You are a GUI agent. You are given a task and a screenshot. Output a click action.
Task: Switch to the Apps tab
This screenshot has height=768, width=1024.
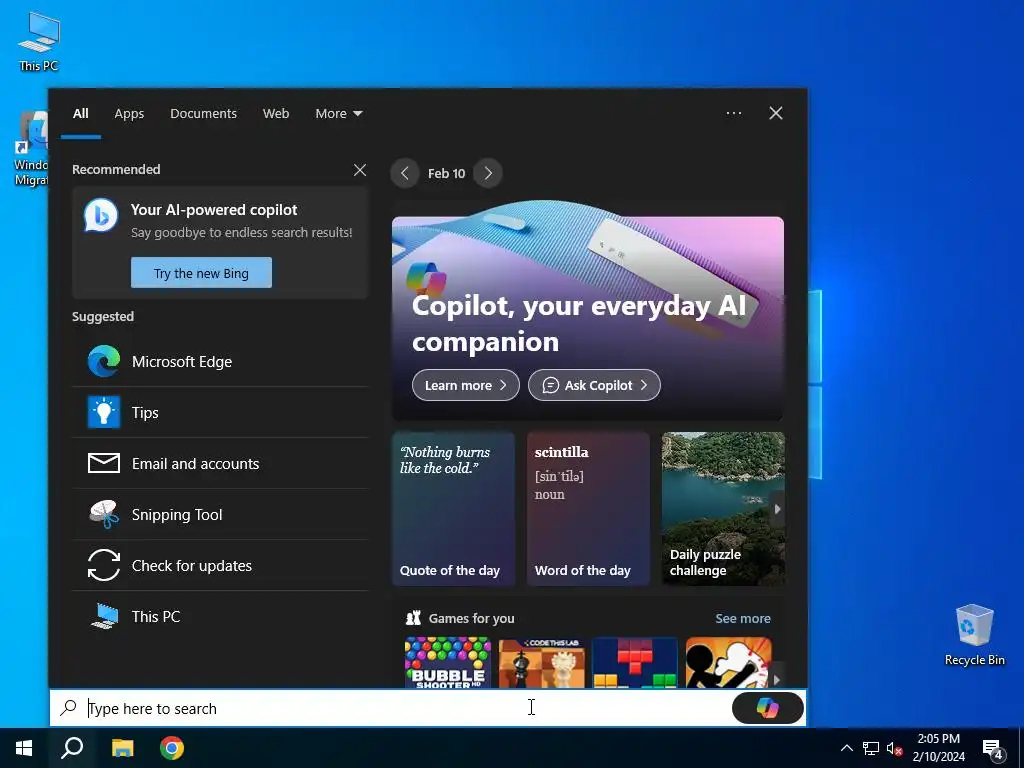point(129,114)
